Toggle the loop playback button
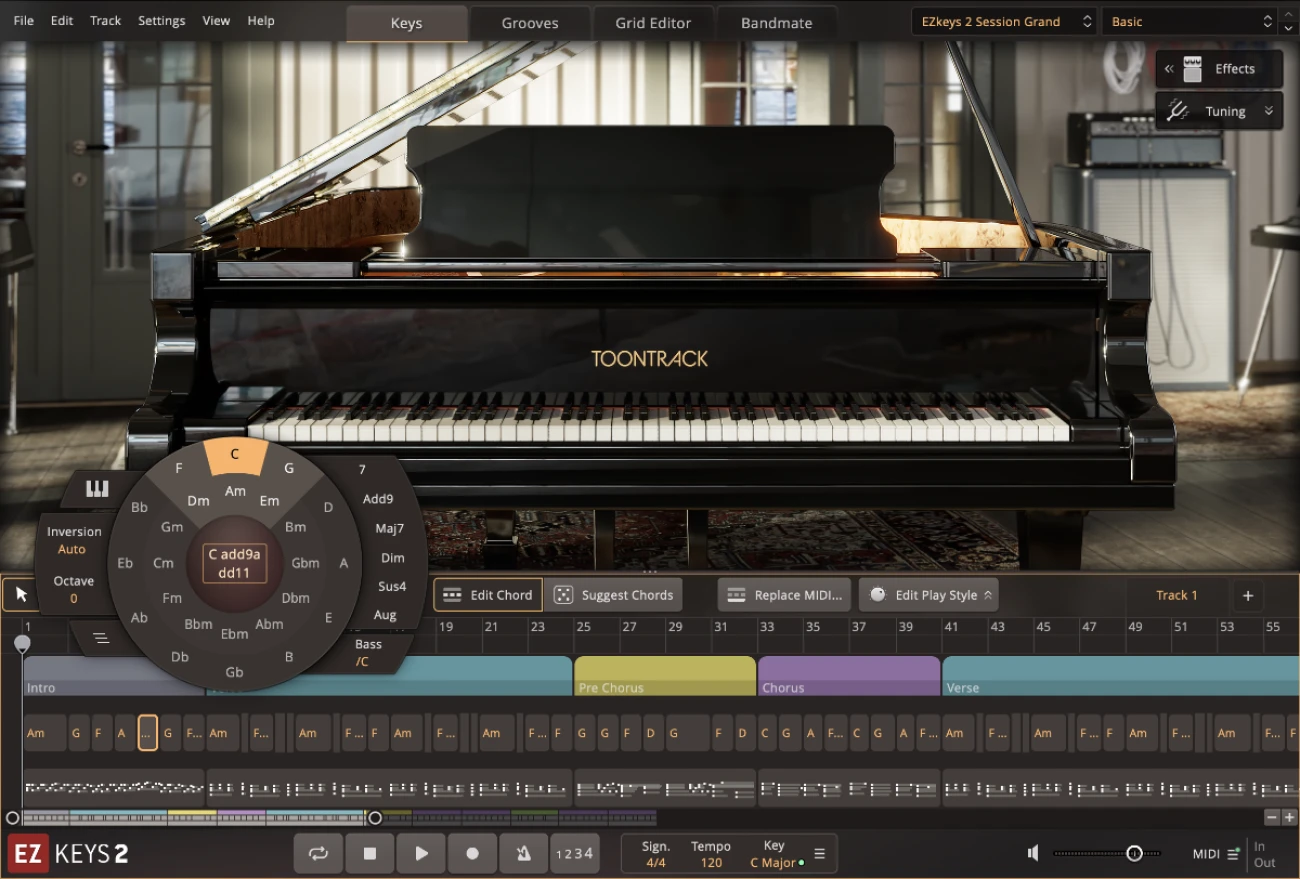The width and height of the screenshot is (1300, 879). click(318, 853)
